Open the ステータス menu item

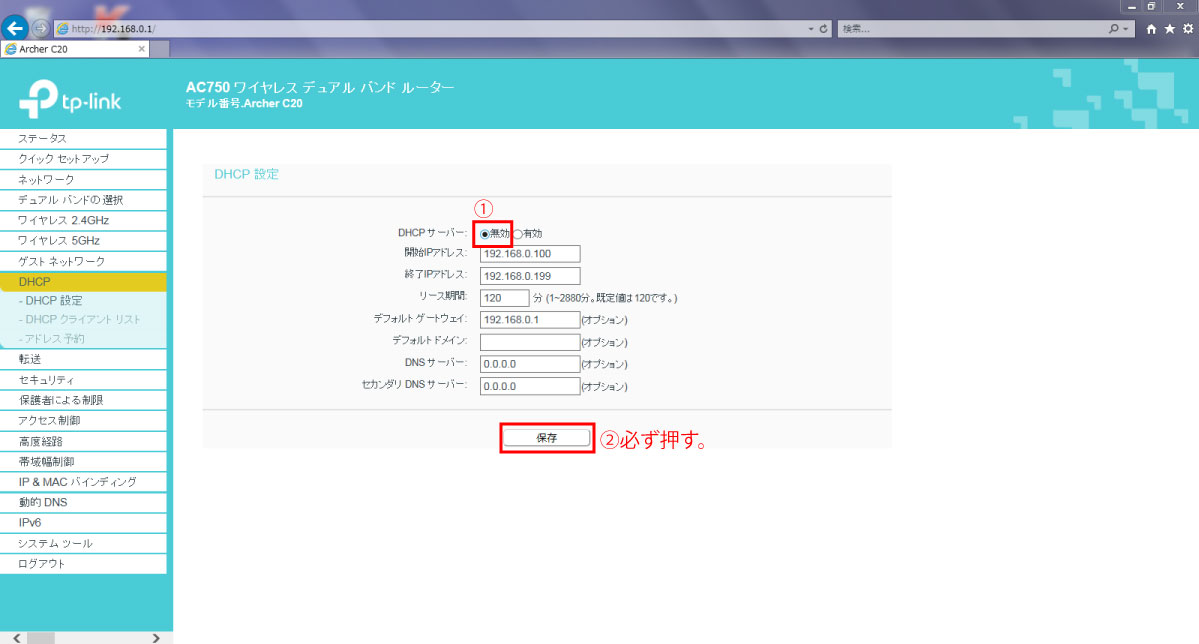[42, 138]
